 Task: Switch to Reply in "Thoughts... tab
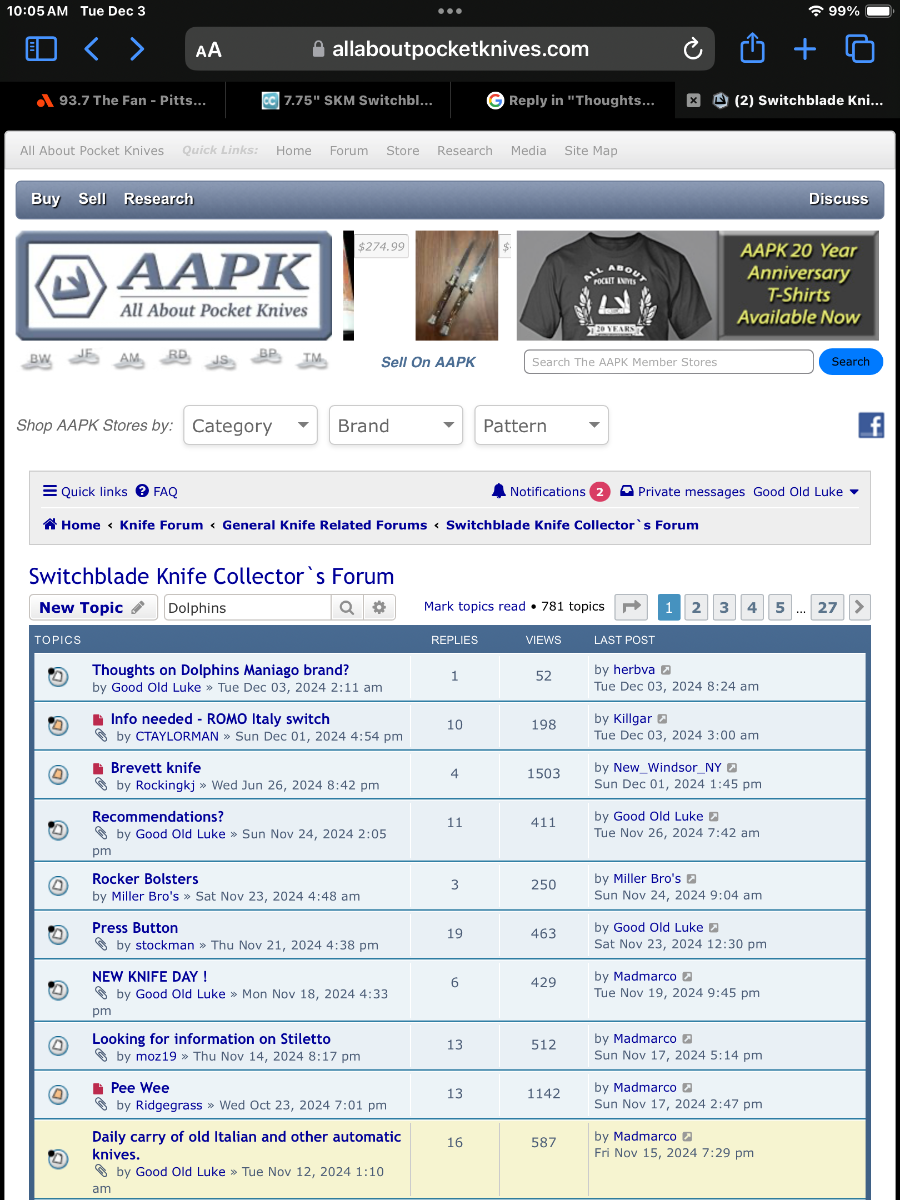571,100
